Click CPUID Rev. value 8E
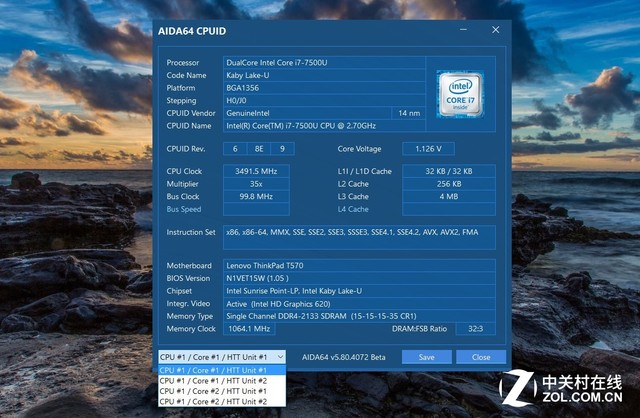Image resolution: width=640 pixels, height=418 pixels. coord(259,149)
